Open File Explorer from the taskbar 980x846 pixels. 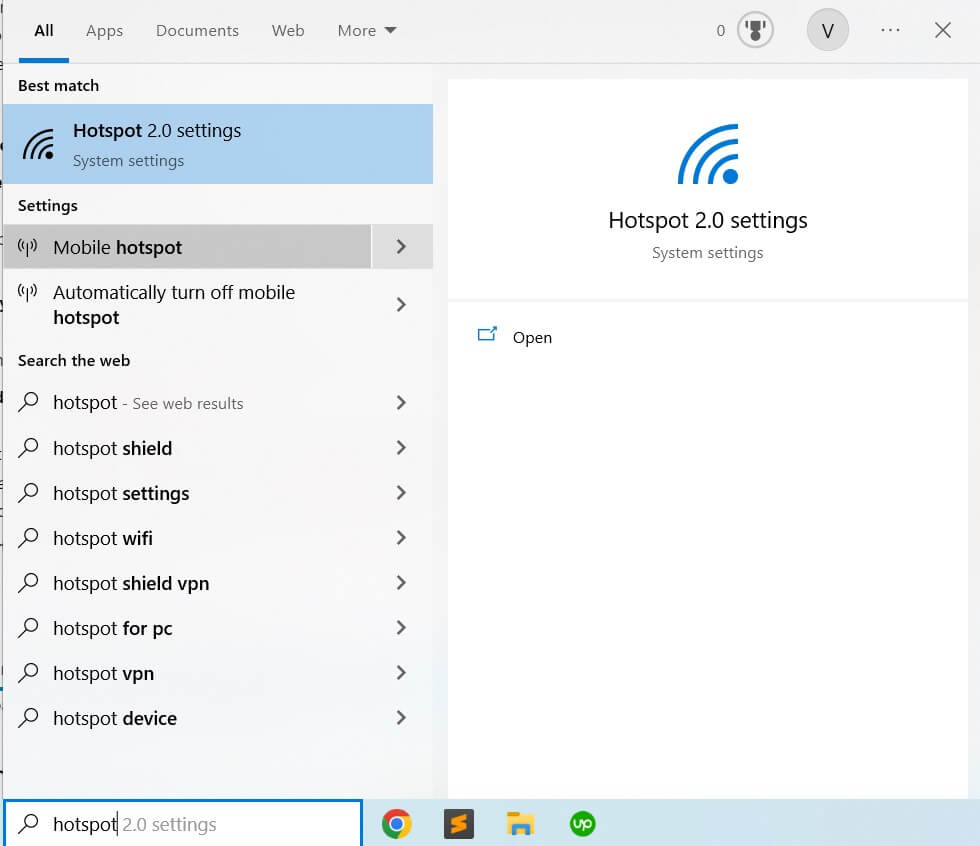pyautogui.click(x=520, y=824)
